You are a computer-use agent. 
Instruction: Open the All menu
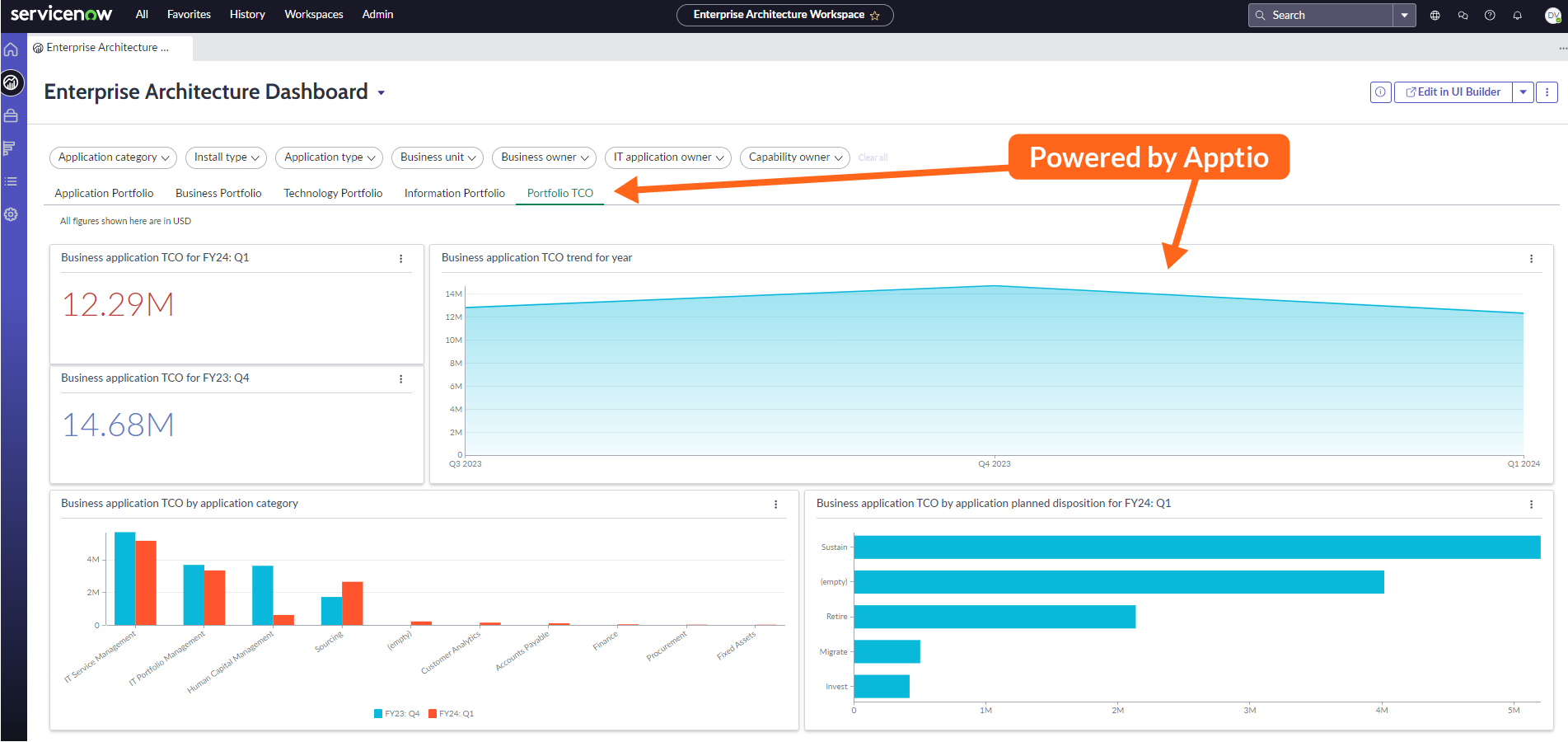(x=142, y=14)
